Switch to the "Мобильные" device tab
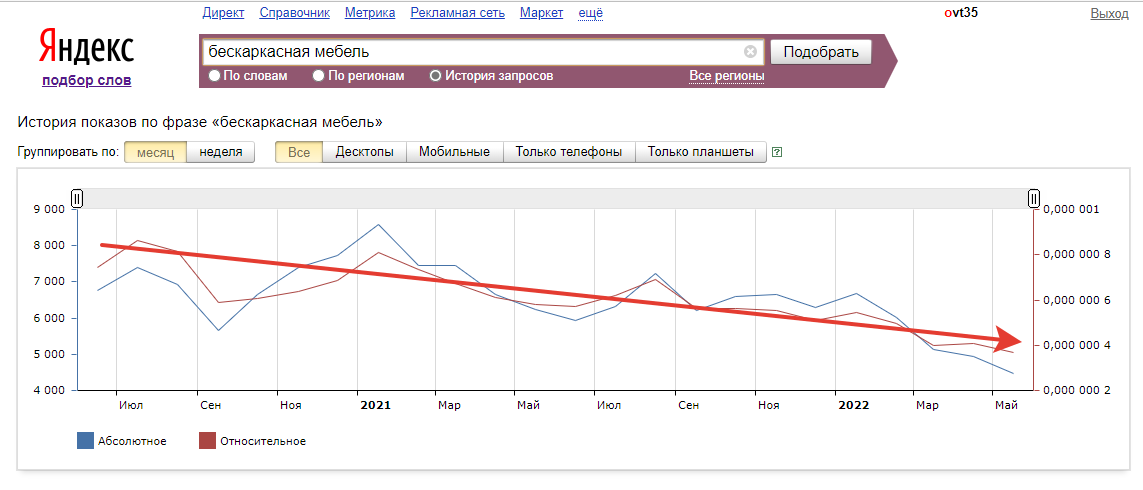1143x490 pixels. (x=454, y=152)
